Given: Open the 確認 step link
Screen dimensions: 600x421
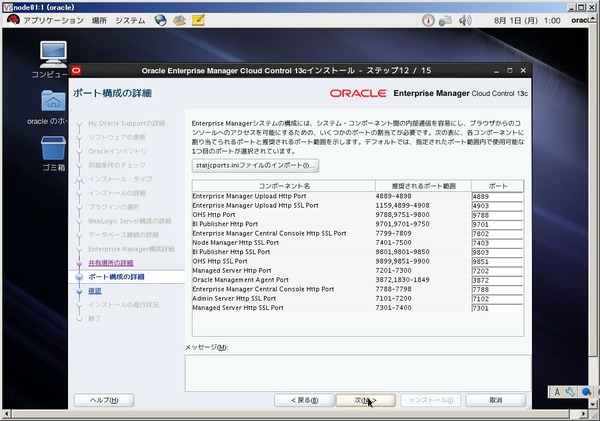Looking at the screenshot, I should coord(95,291).
